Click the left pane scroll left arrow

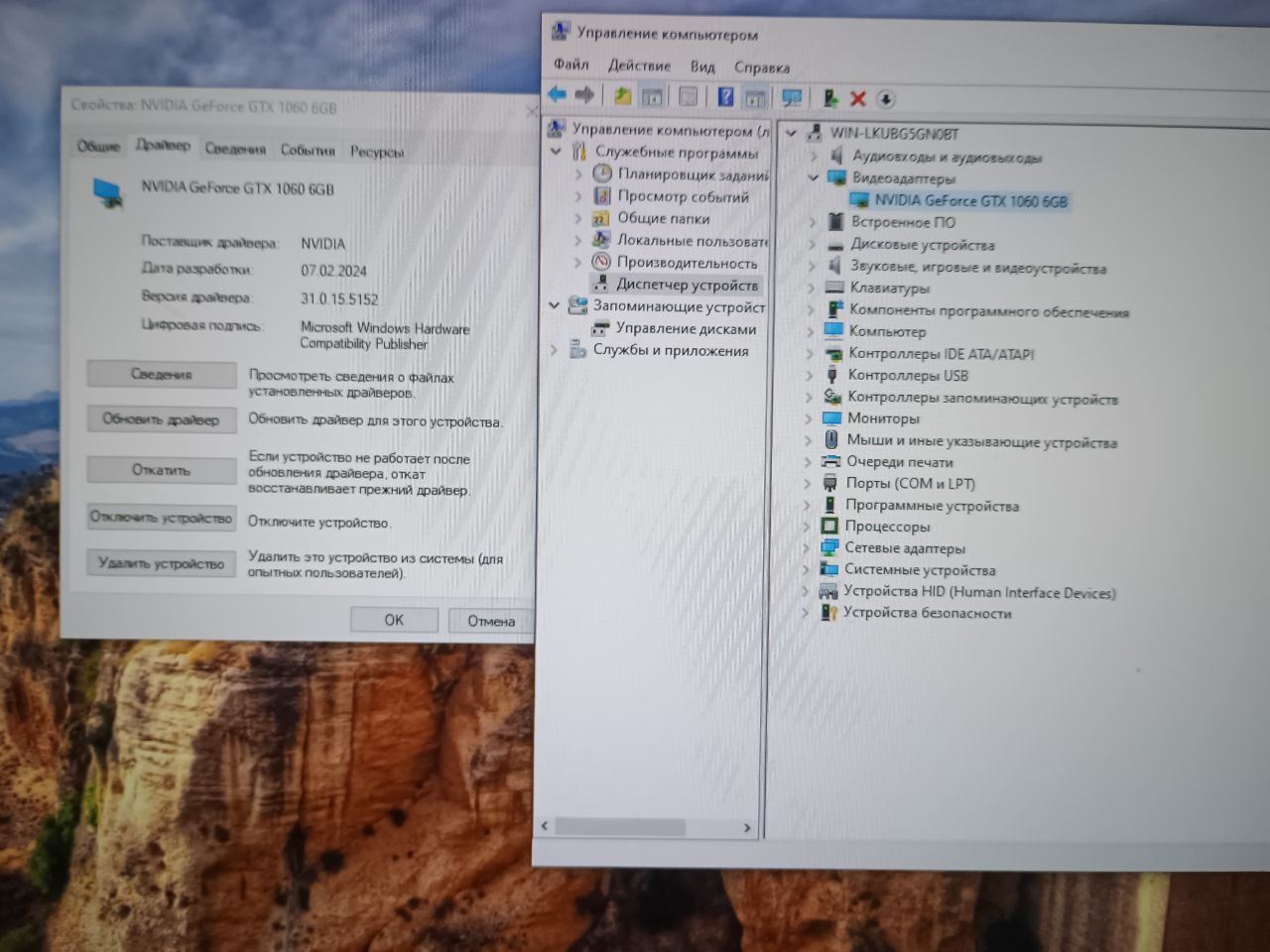[x=544, y=825]
